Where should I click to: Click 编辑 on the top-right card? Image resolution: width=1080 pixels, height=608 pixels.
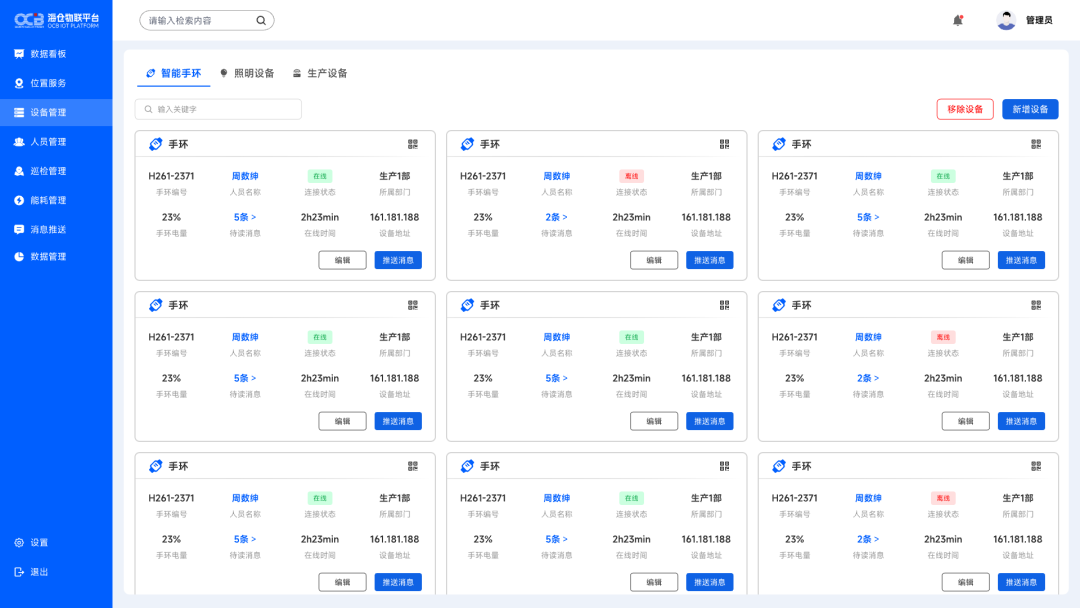(x=965, y=260)
